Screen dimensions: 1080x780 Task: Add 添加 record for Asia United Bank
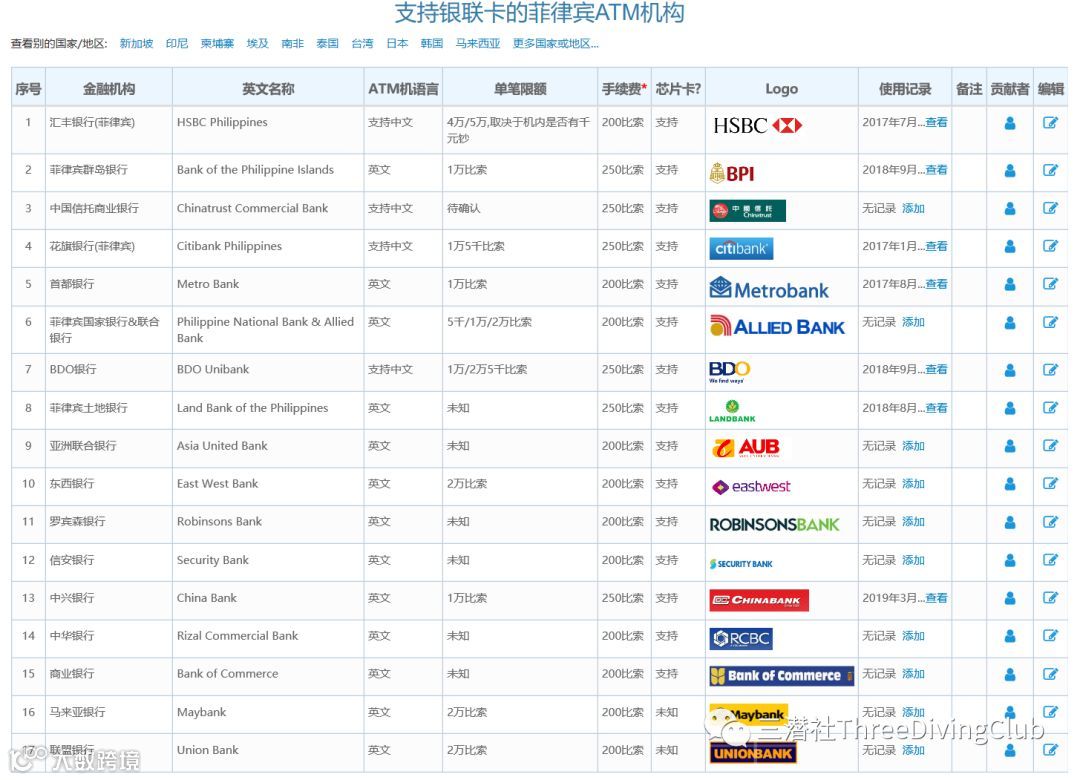click(913, 446)
